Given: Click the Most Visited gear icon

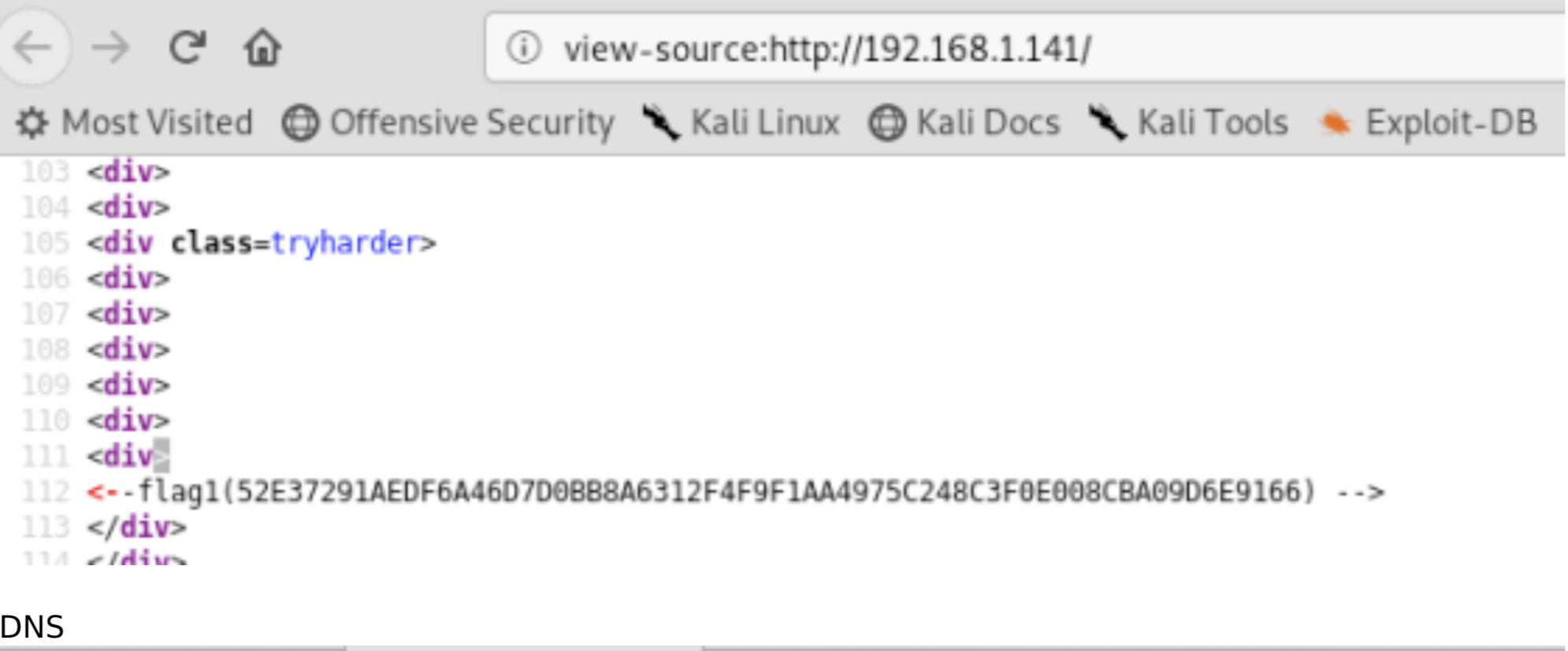Looking at the screenshot, I should click(32, 123).
